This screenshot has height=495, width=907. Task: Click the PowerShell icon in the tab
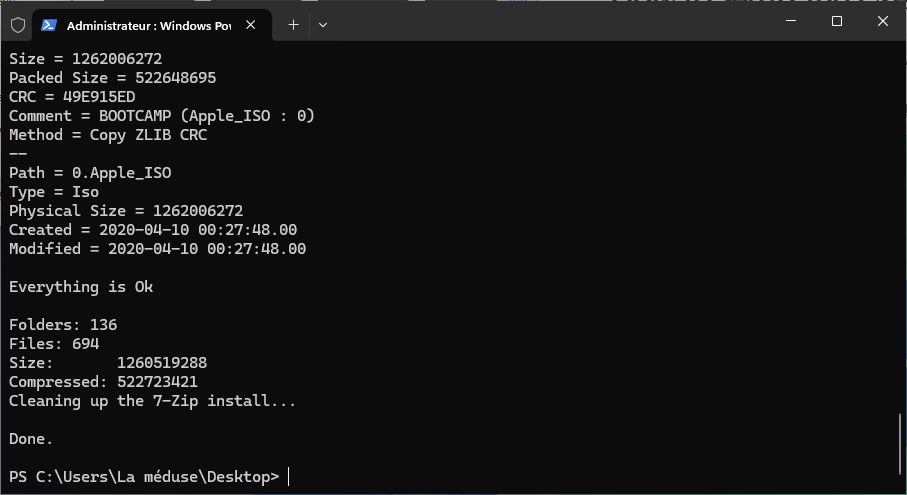coord(49,25)
